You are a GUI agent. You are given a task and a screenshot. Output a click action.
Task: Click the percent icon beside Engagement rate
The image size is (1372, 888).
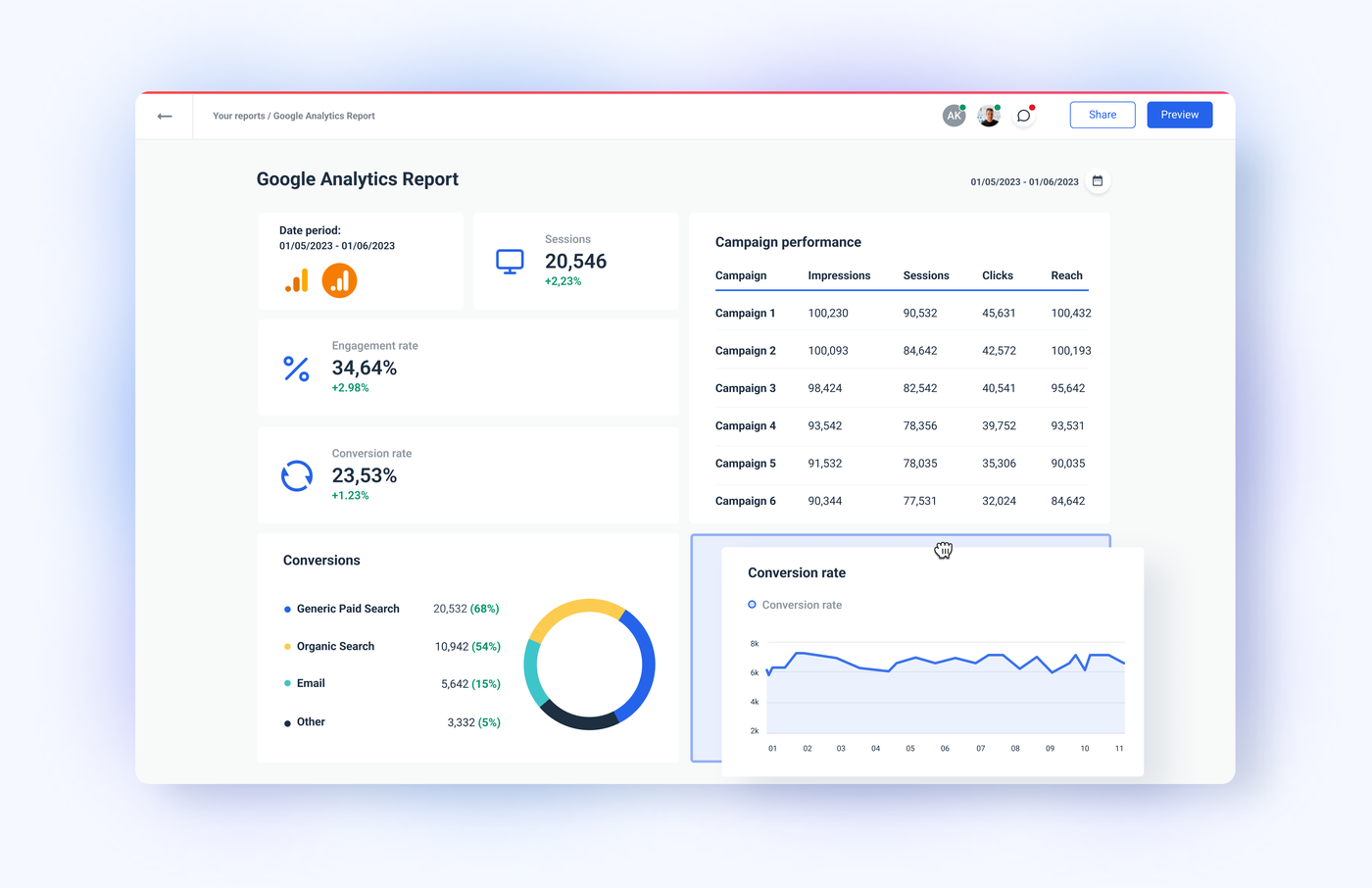click(296, 368)
